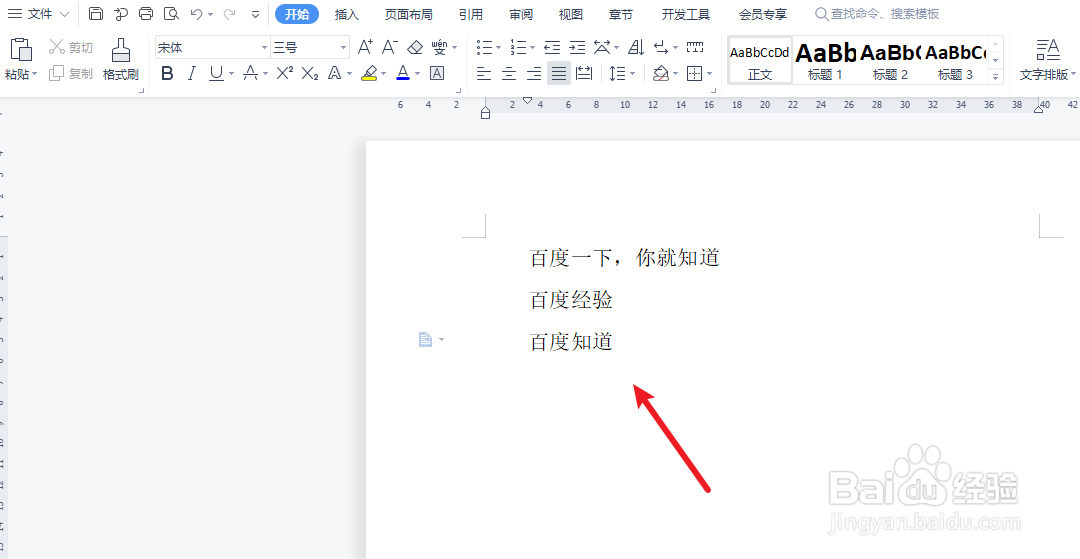Align text left
The height and width of the screenshot is (559, 1080).
pyautogui.click(x=484, y=73)
